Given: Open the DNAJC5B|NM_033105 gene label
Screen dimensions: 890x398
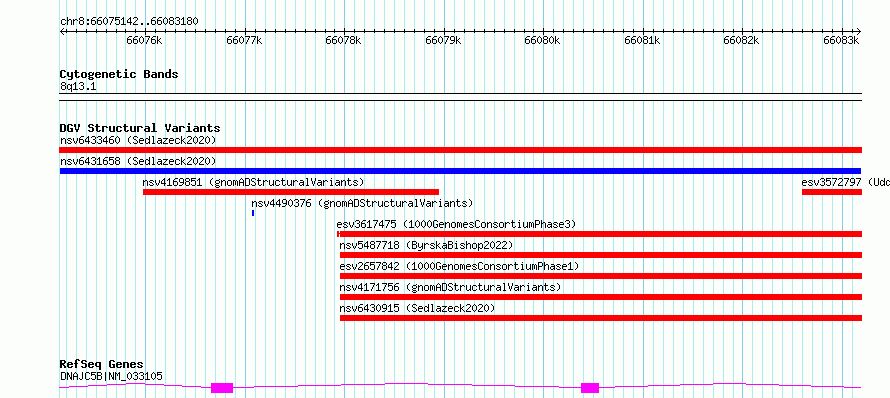Looking at the screenshot, I should 111,376.
